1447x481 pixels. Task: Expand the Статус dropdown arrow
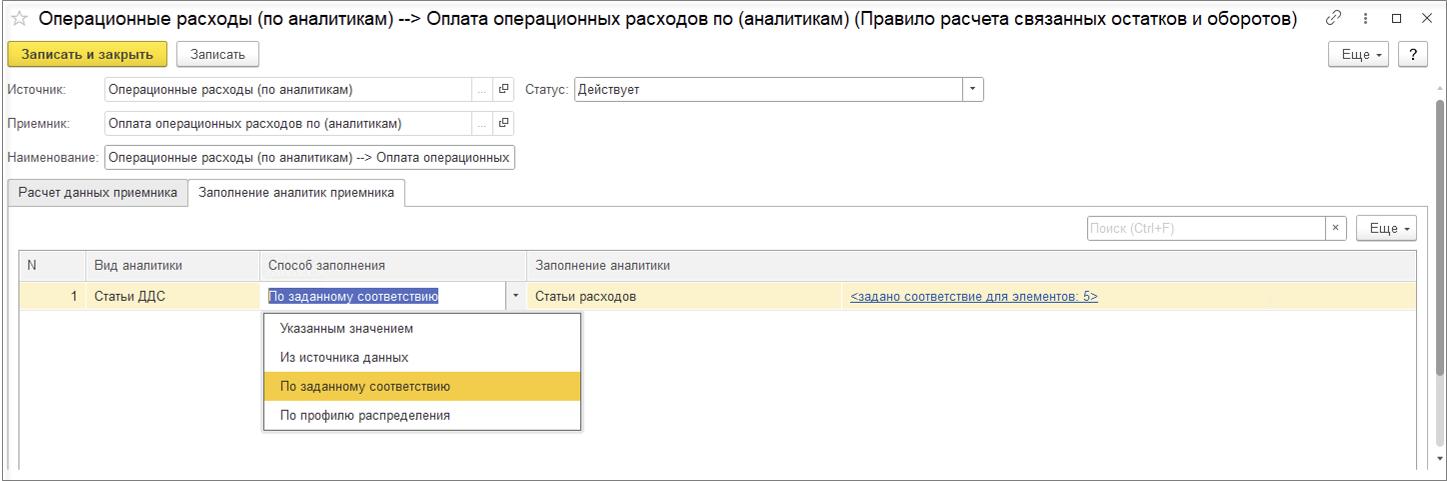973,90
